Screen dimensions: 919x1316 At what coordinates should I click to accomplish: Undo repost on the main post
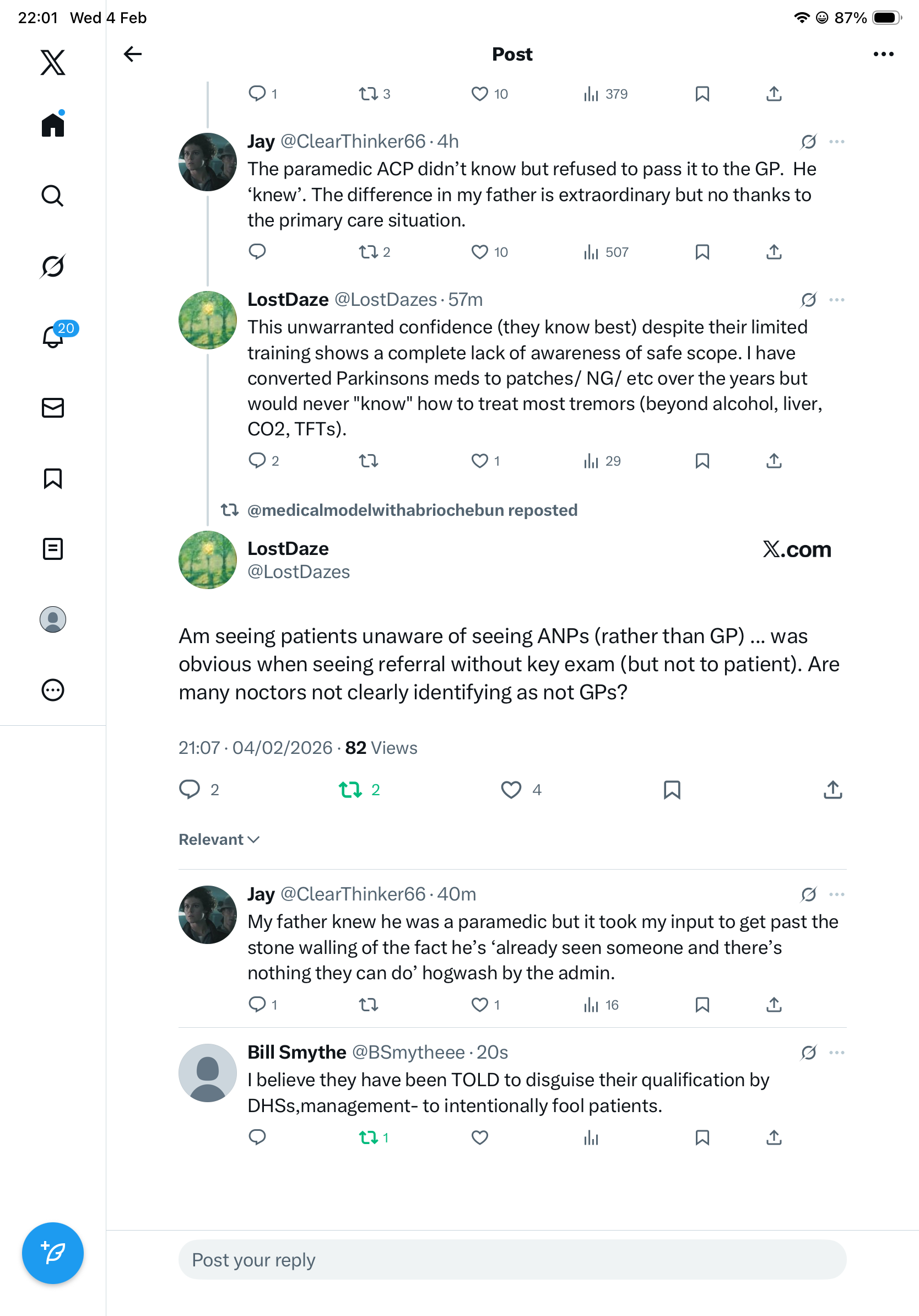coord(350,790)
